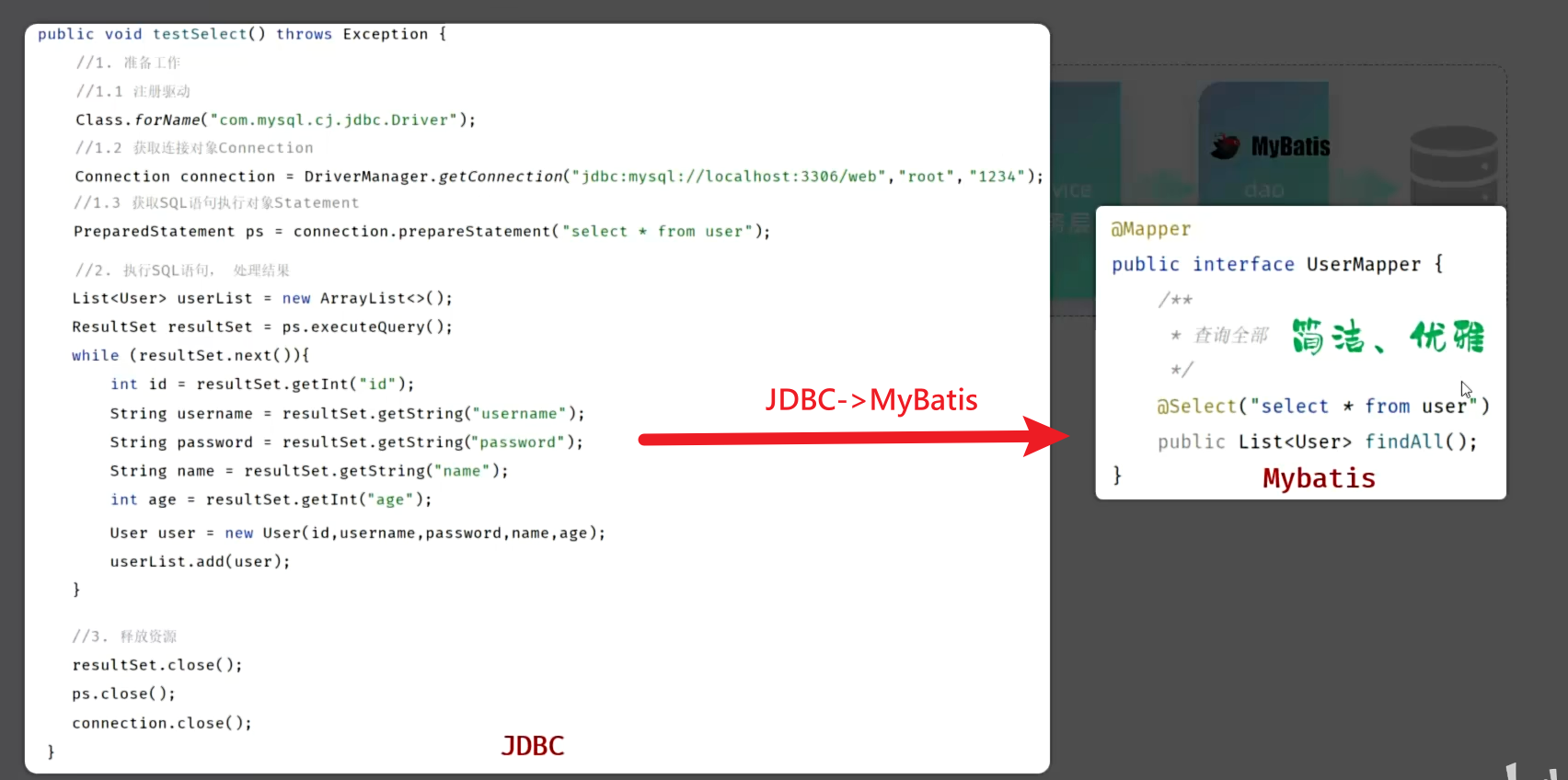This screenshot has height=780, width=1568.
Task: Click the '//3.' release resources comment
Action: 124,637
